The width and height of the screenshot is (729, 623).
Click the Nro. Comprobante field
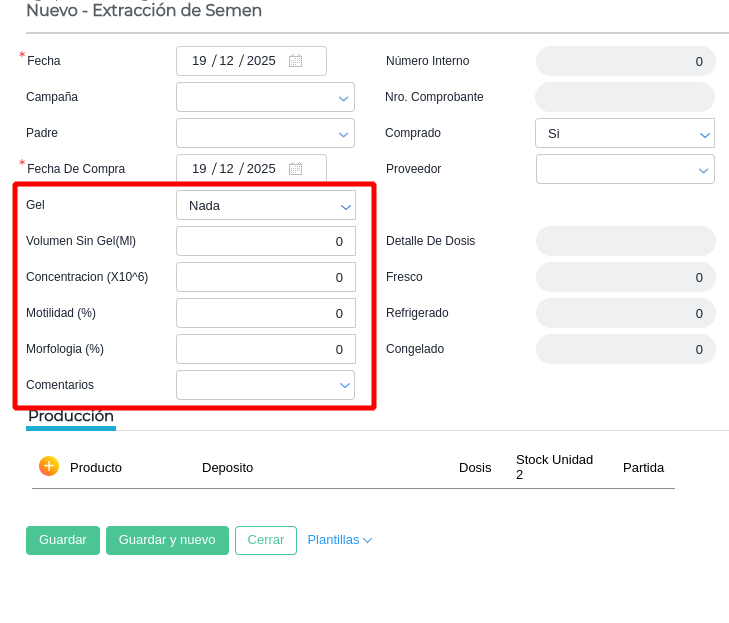624,97
